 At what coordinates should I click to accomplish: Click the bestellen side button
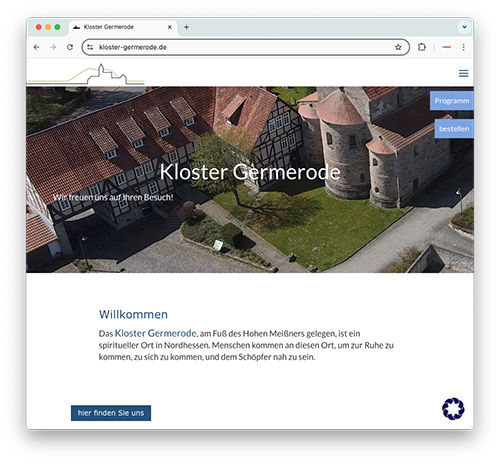(x=454, y=129)
